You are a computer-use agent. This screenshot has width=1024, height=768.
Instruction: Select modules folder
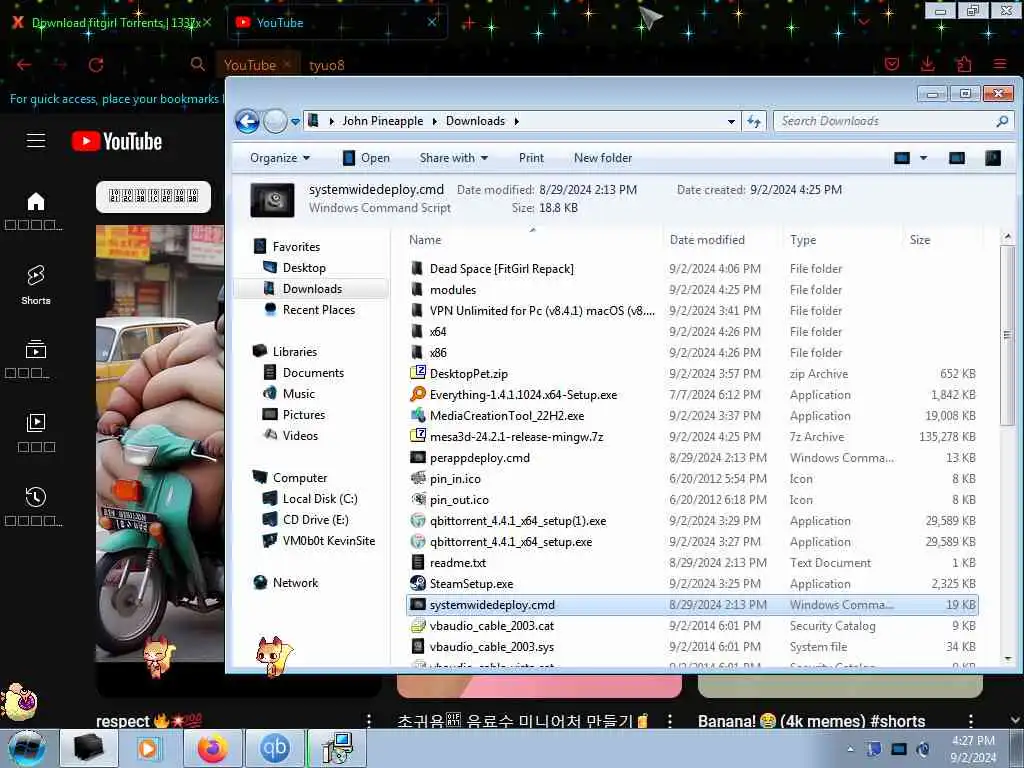[453, 289]
